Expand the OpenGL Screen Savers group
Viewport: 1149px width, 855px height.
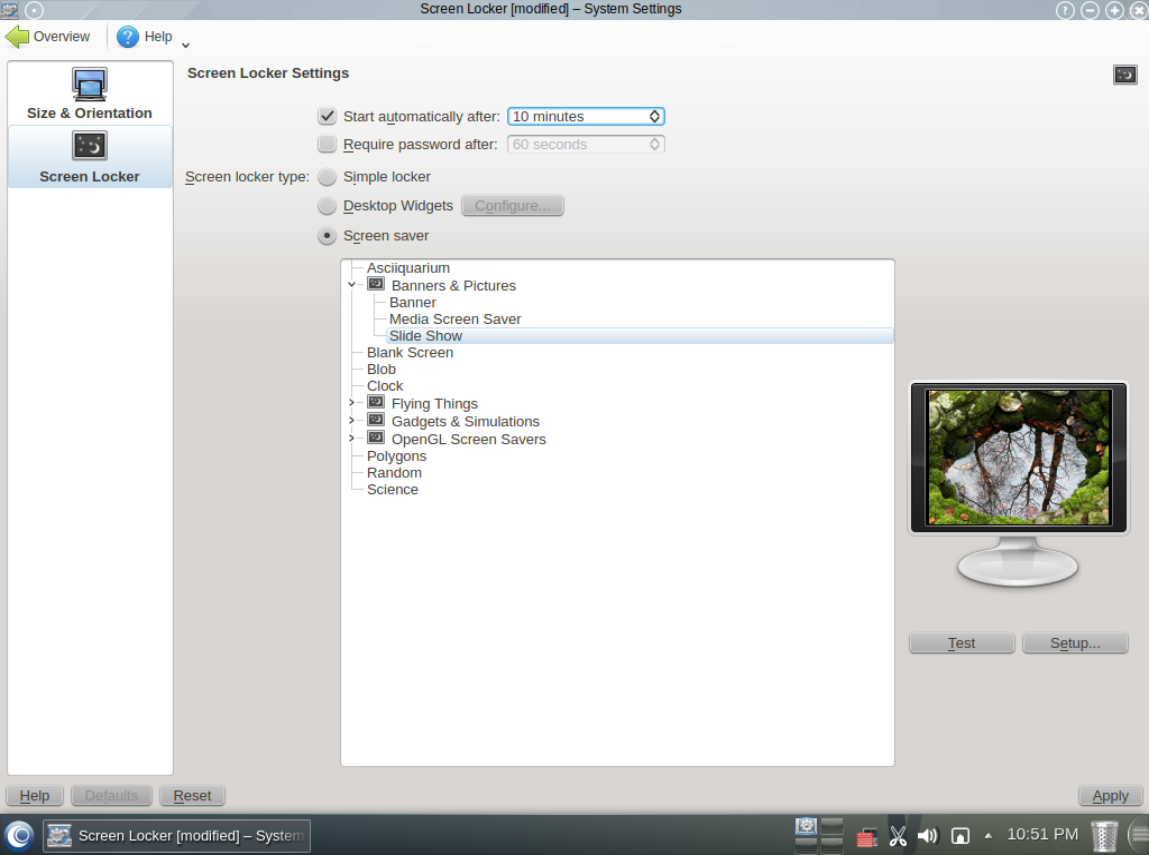pos(352,439)
